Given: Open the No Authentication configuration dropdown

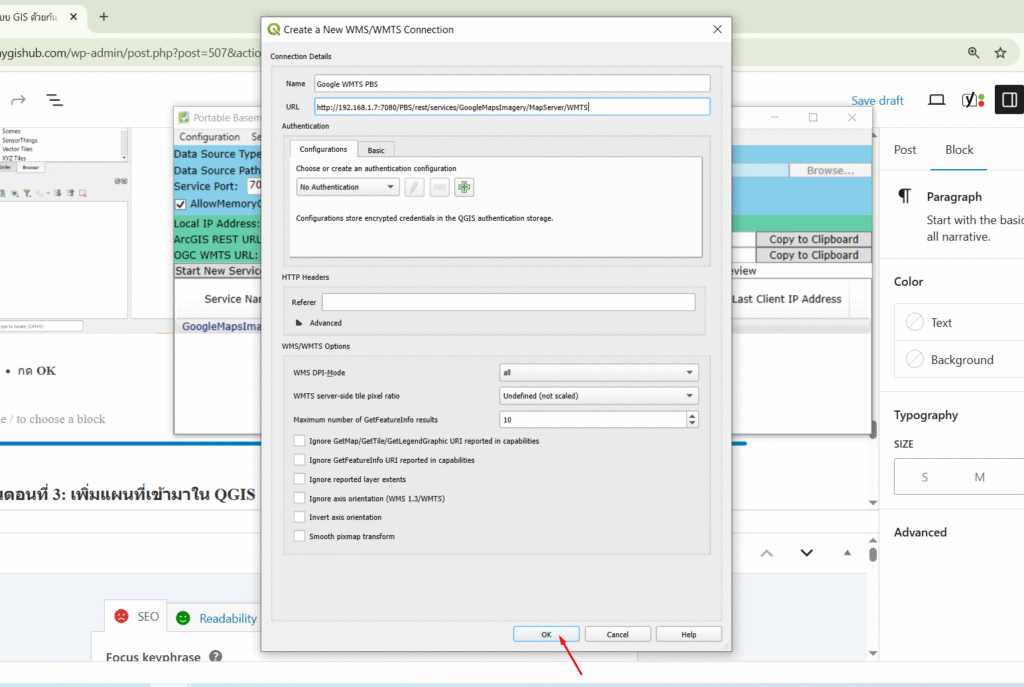Looking at the screenshot, I should [347, 187].
